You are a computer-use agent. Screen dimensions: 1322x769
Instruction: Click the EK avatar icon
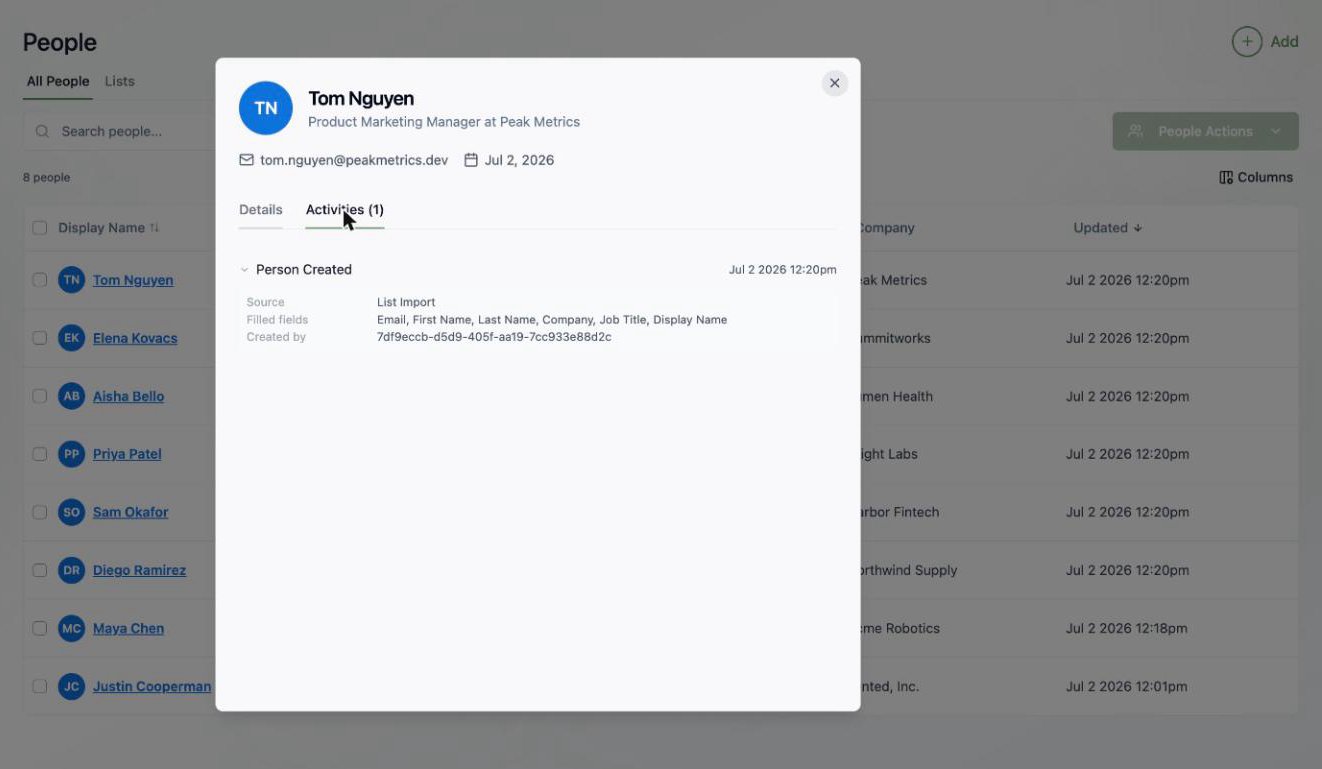tap(71, 338)
